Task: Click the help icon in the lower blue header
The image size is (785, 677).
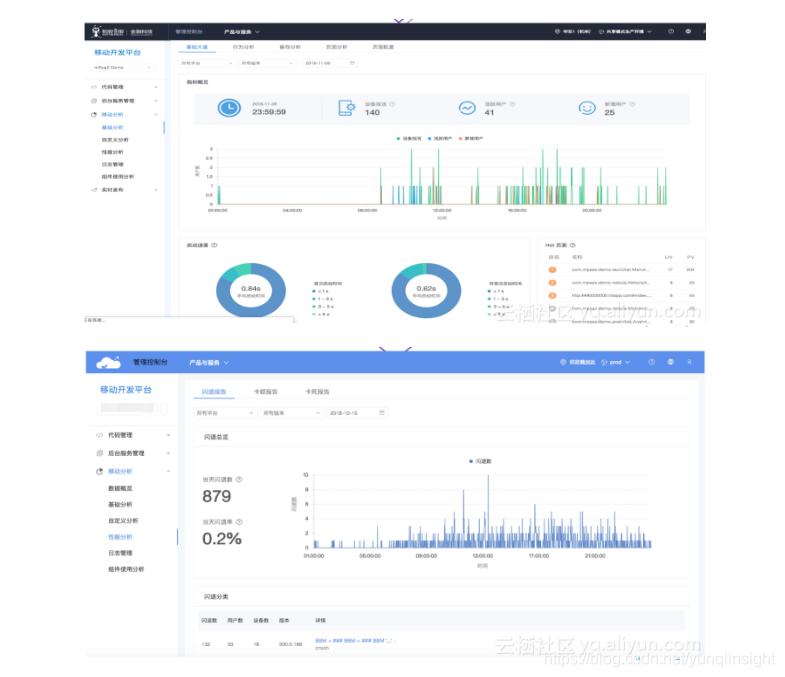Action: (x=651, y=362)
